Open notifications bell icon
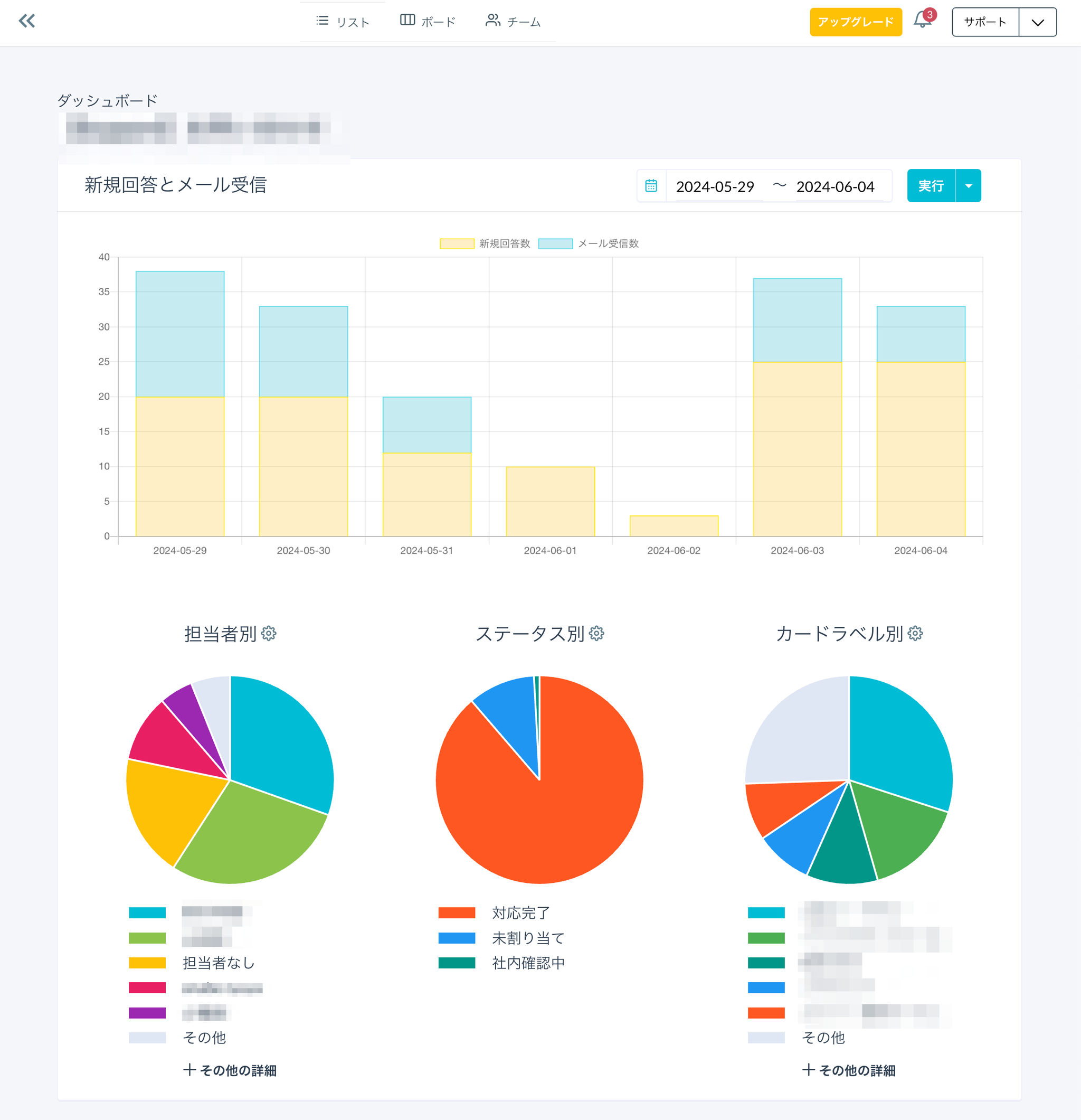The width and height of the screenshot is (1081, 1120). 922,20
